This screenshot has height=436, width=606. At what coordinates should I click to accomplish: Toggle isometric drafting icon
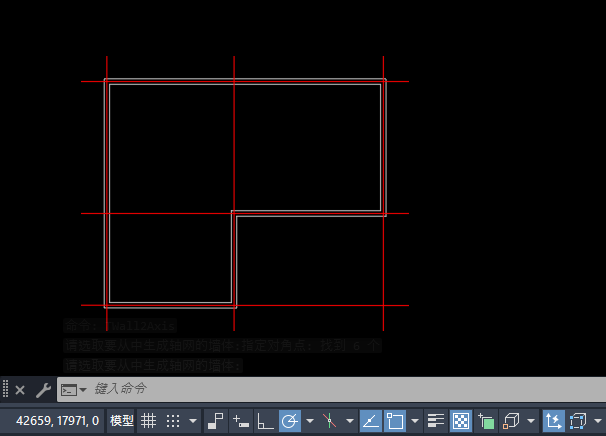tap(329, 421)
